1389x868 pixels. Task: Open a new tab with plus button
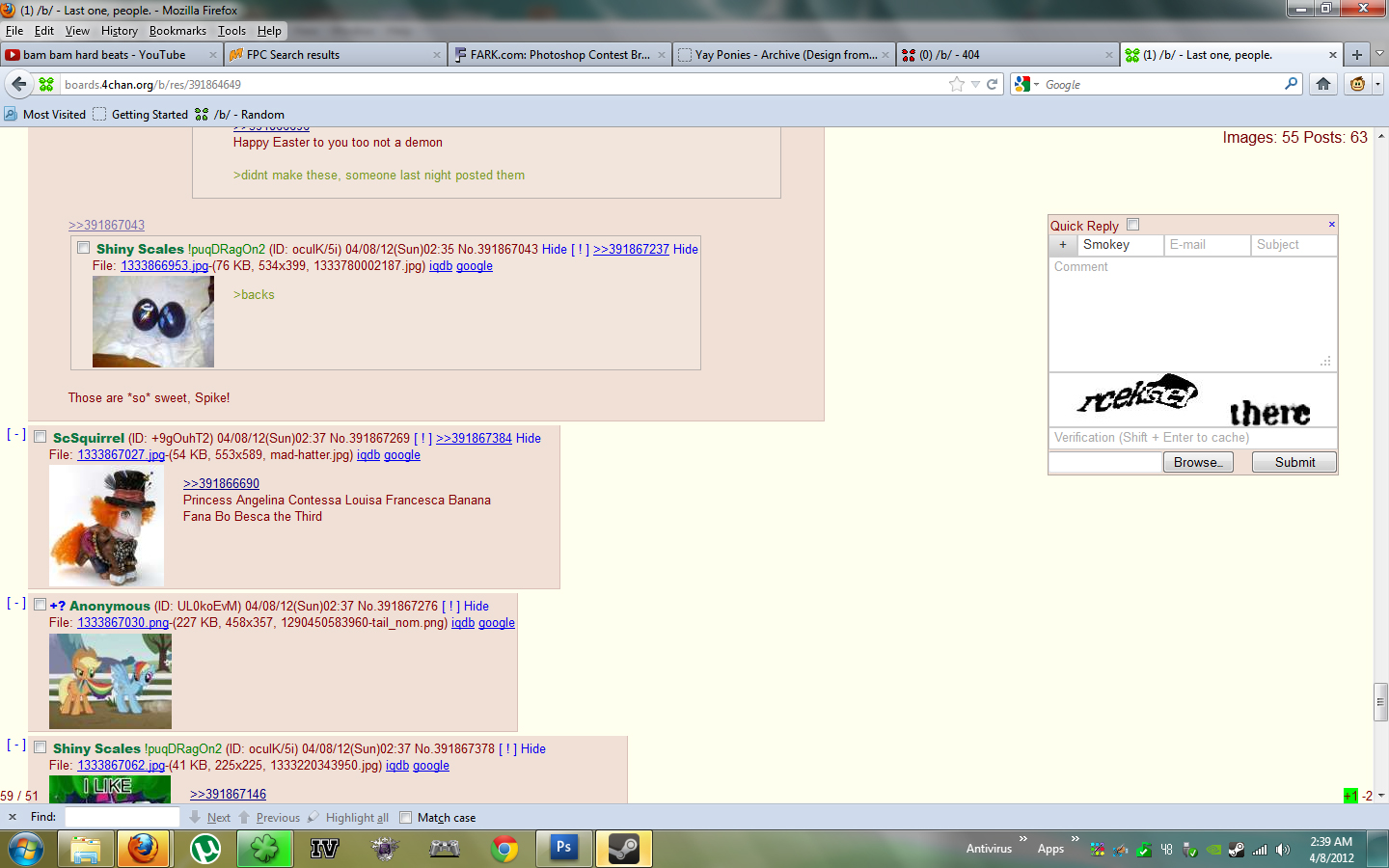click(1356, 55)
